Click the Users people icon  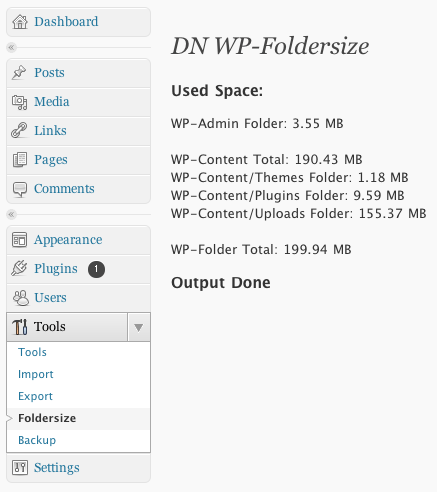coord(21,298)
